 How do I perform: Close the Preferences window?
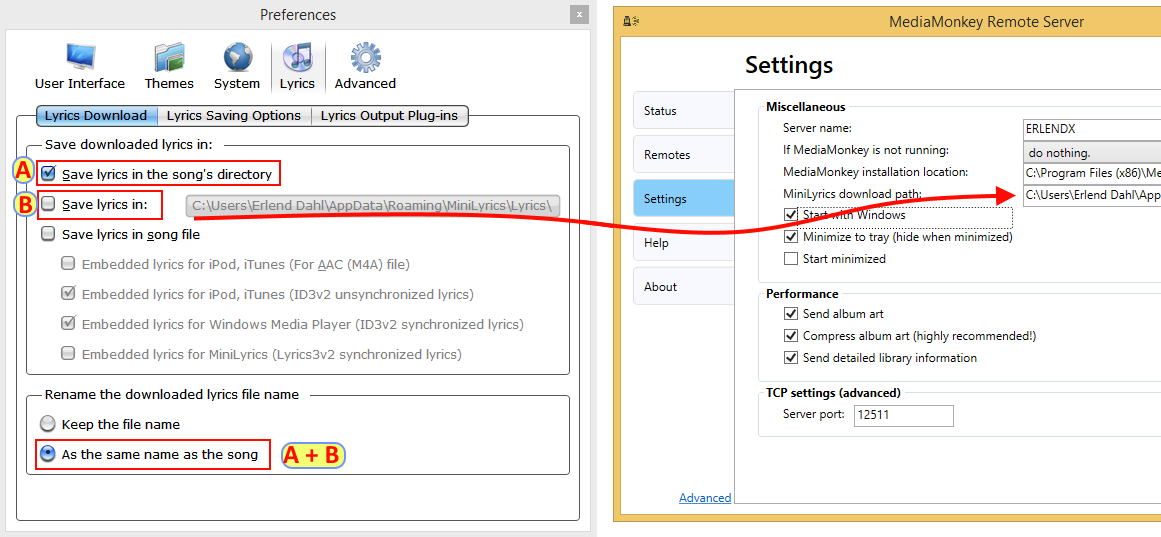pos(578,15)
